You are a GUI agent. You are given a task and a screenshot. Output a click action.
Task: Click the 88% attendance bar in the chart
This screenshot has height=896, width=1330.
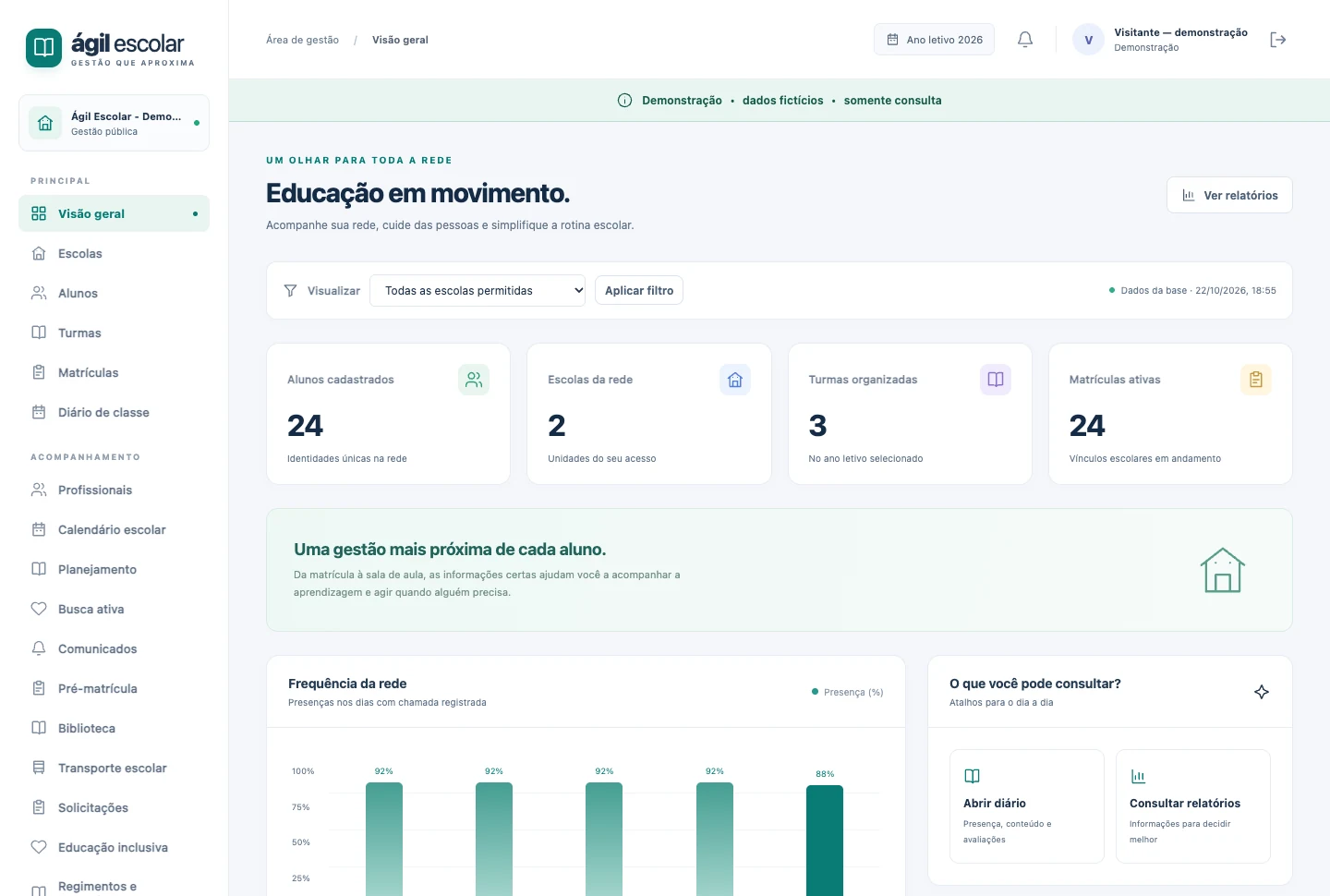pyautogui.click(x=825, y=841)
